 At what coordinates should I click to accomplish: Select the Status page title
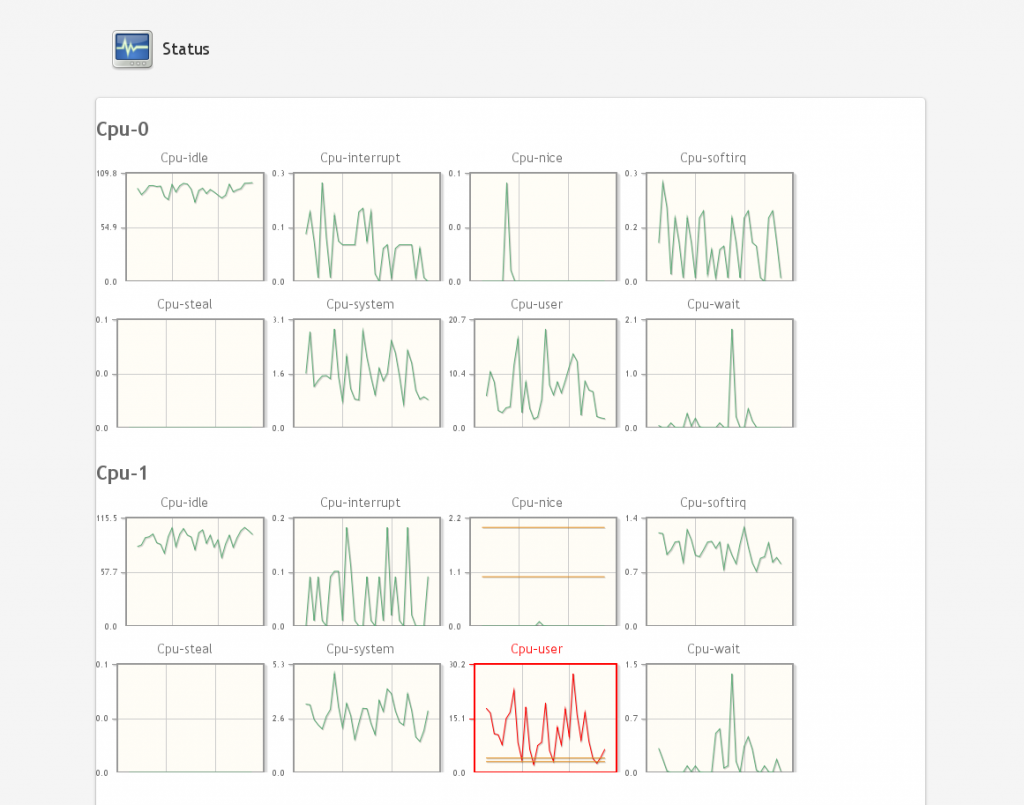[x=186, y=49]
